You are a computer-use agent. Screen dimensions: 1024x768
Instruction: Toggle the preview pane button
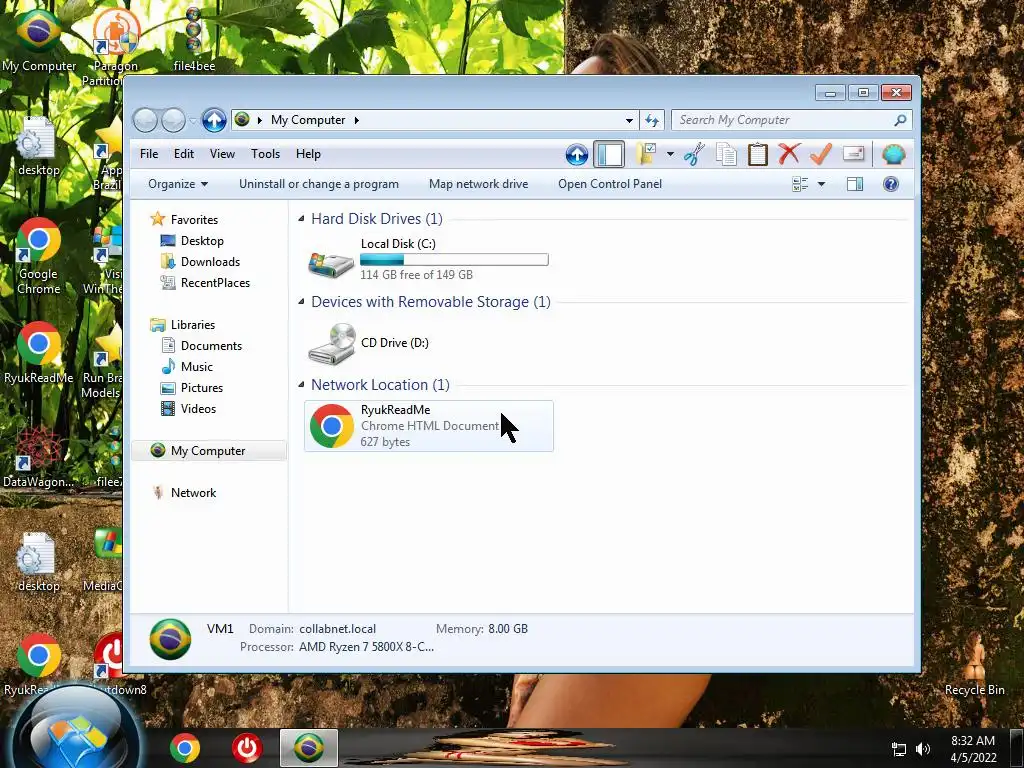[855, 184]
